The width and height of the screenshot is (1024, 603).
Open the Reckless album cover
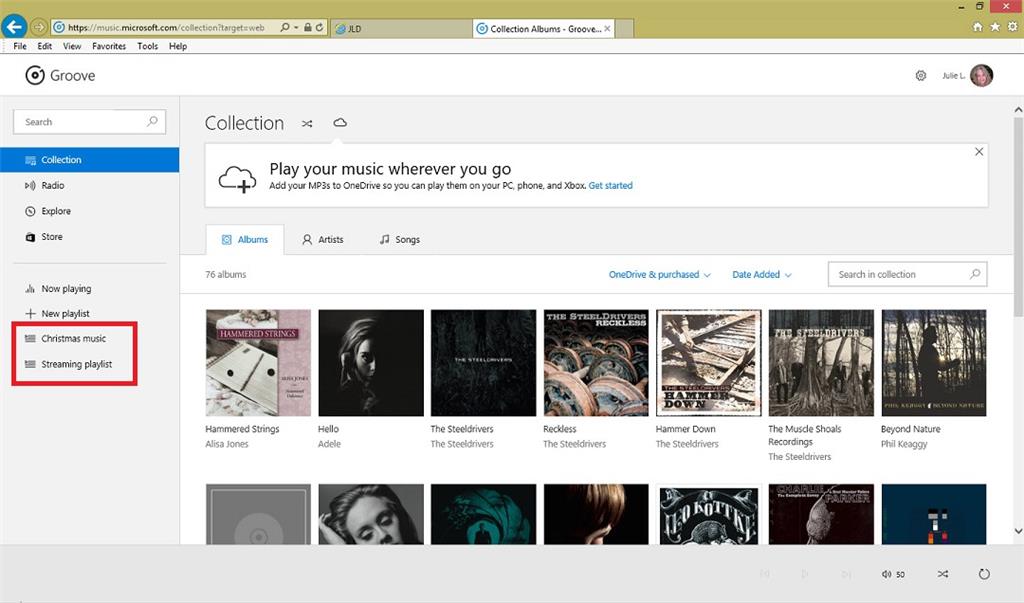(596, 363)
